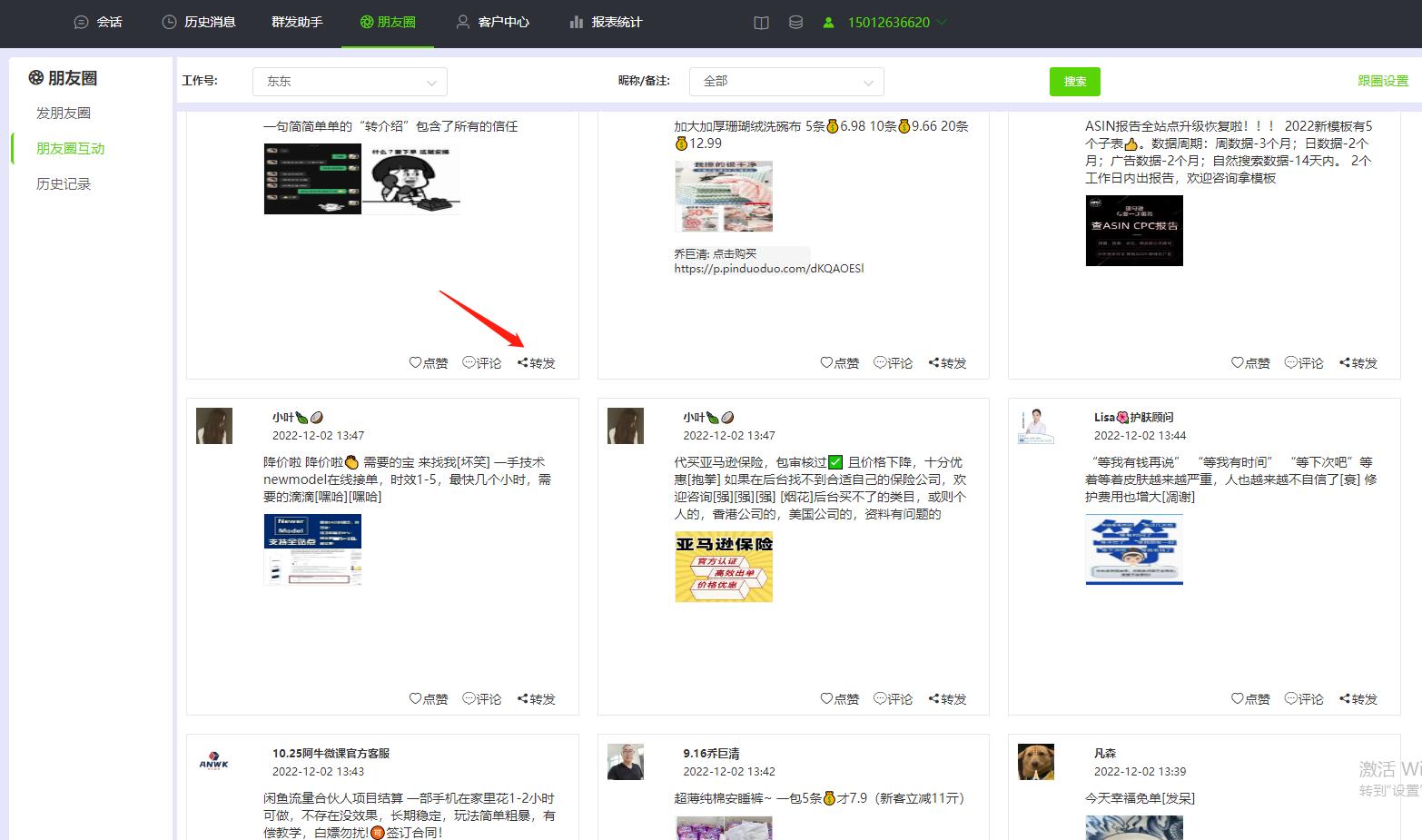Click the 客户中心 customer center icon
The width and height of the screenshot is (1422, 840).
coord(463,22)
